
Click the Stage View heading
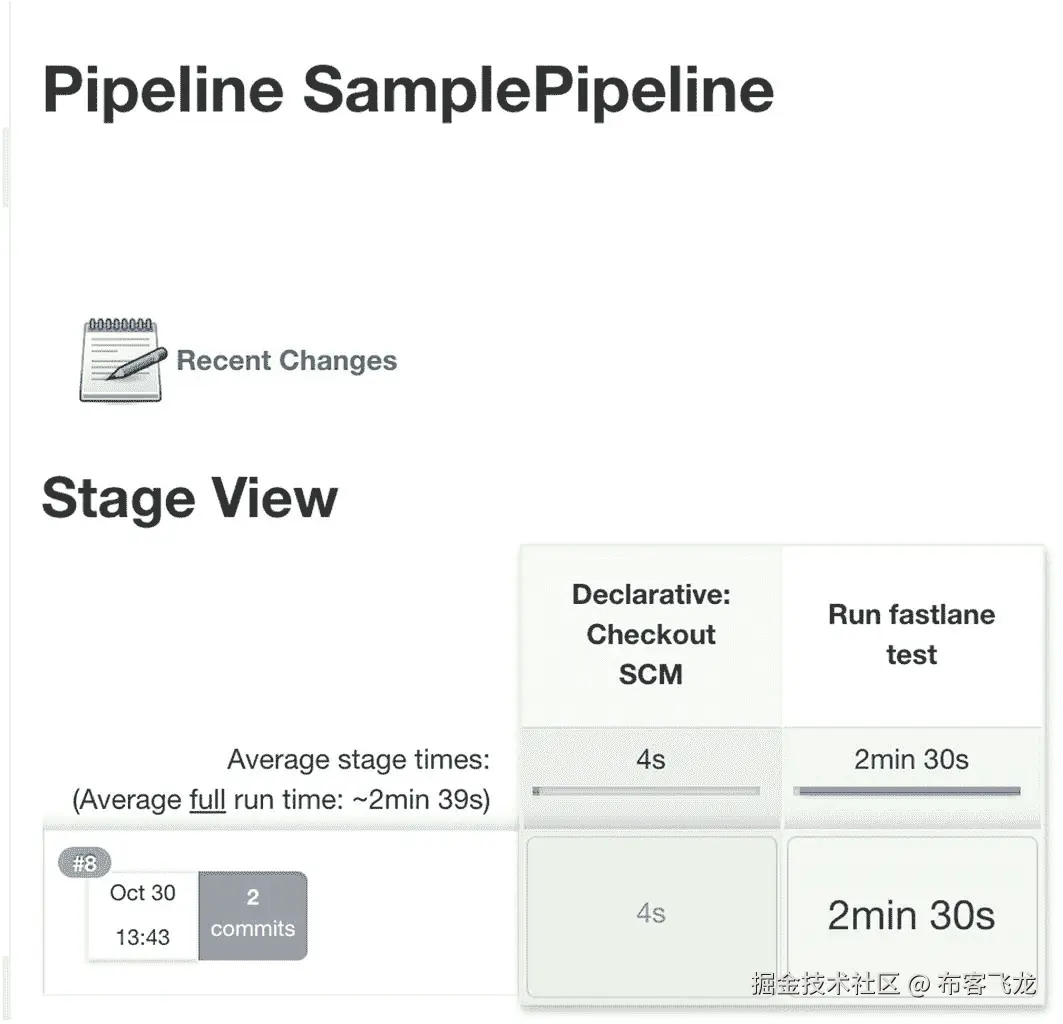pyautogui.click(x=190, y=498)
